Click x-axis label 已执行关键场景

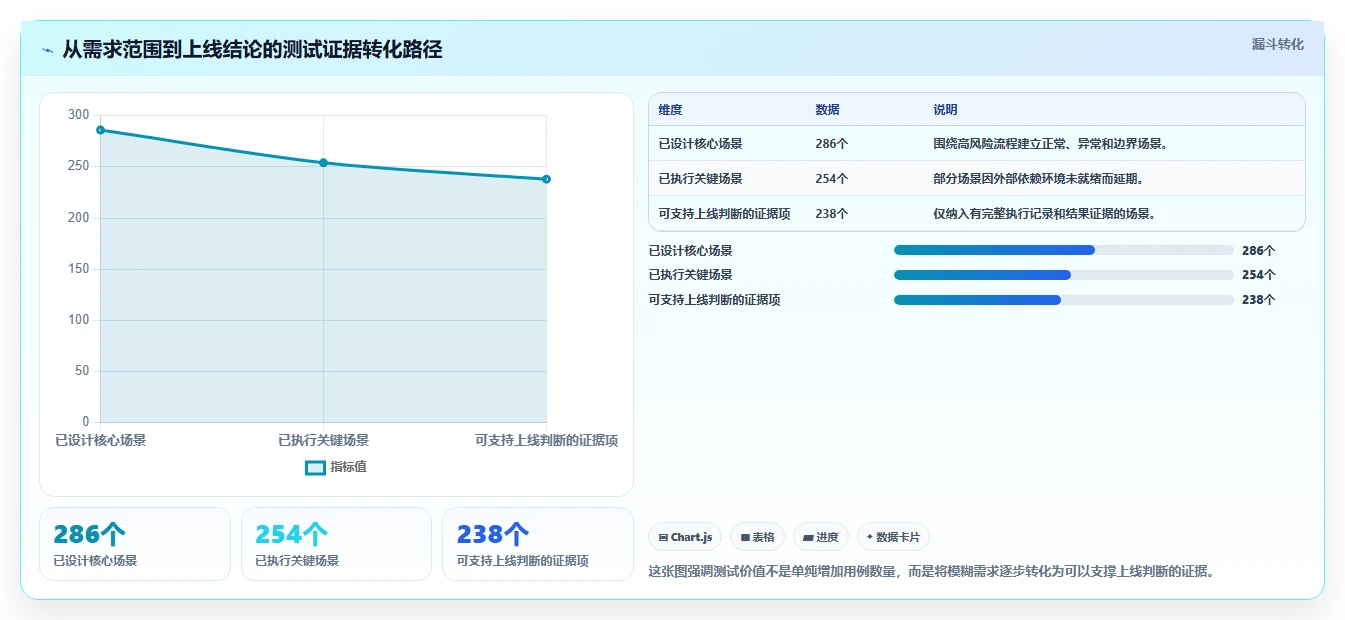323,440
